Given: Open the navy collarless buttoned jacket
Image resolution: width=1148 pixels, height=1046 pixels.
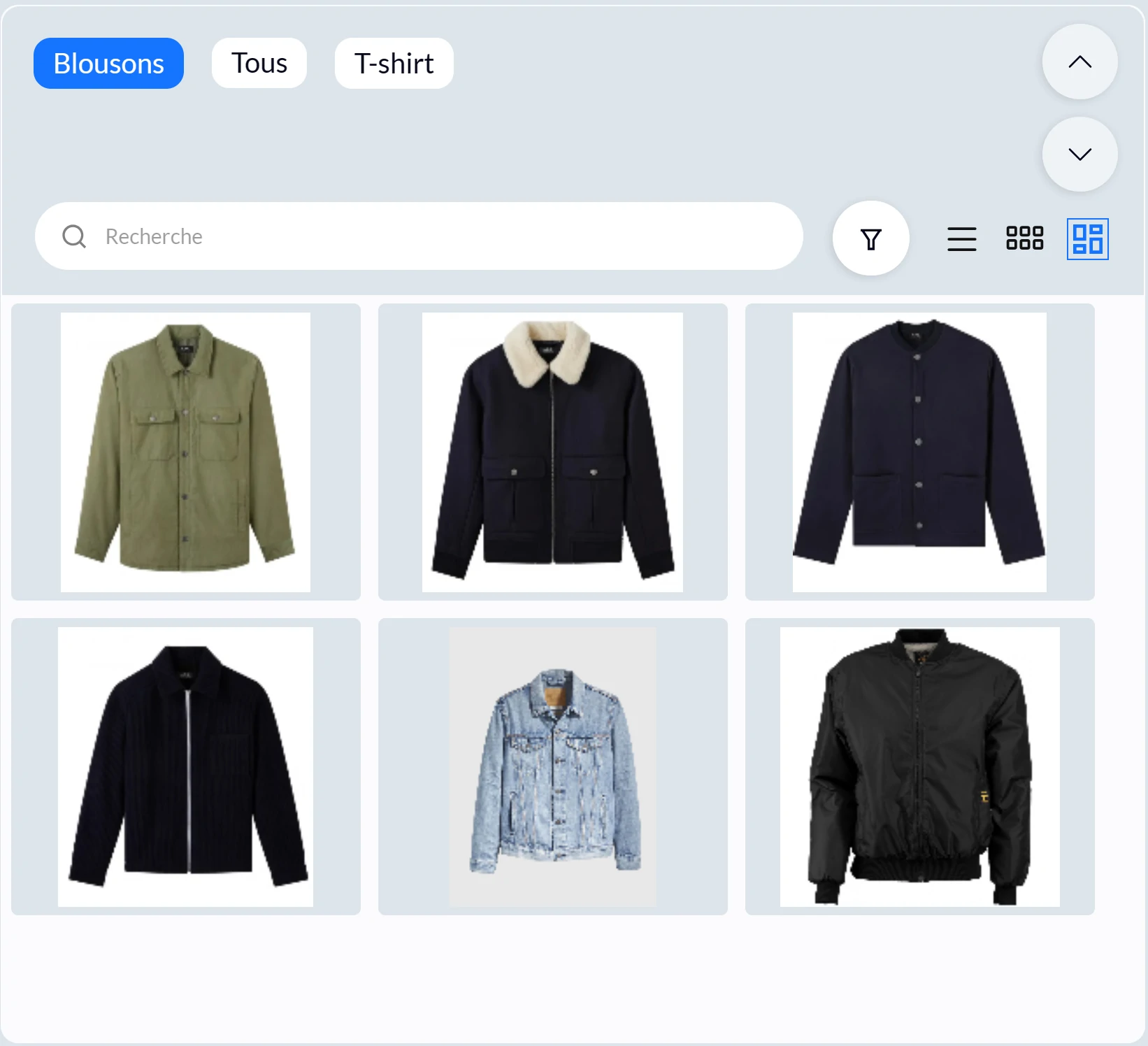Looking at the screenshot, I should [x=920, y=452].
